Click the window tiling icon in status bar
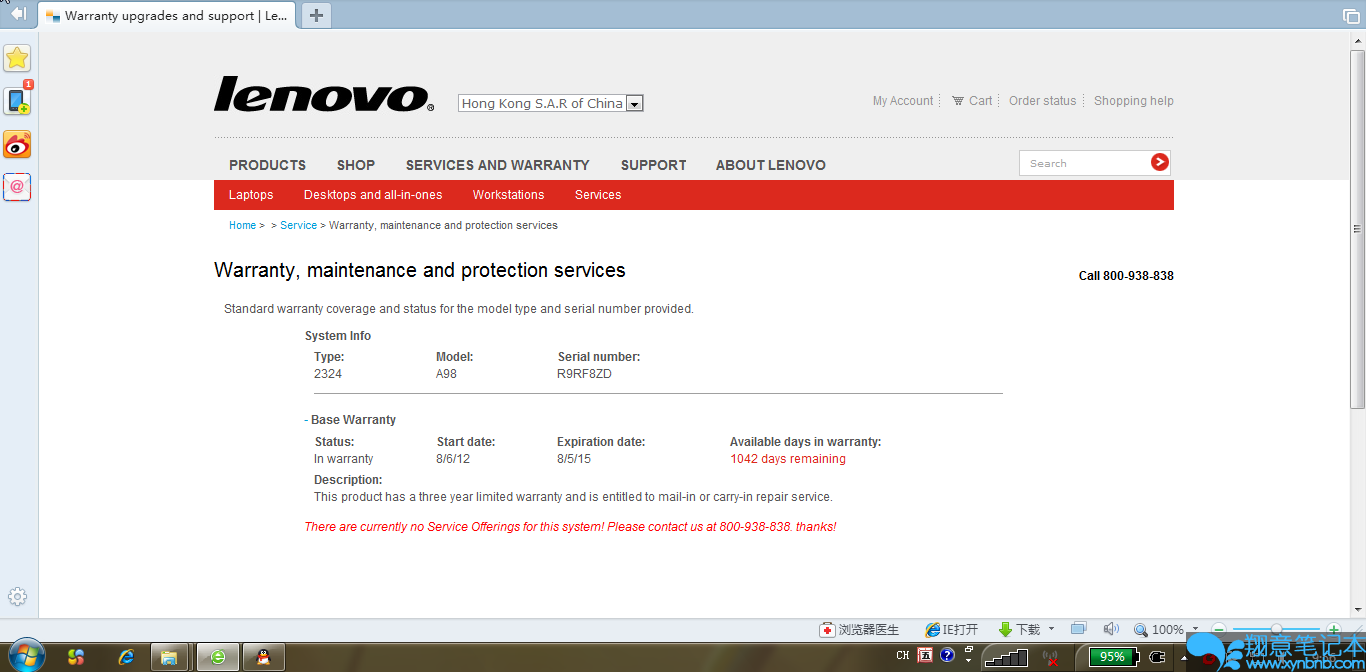The width and height of the screenshot is (1366, 672). point(1078,629)
